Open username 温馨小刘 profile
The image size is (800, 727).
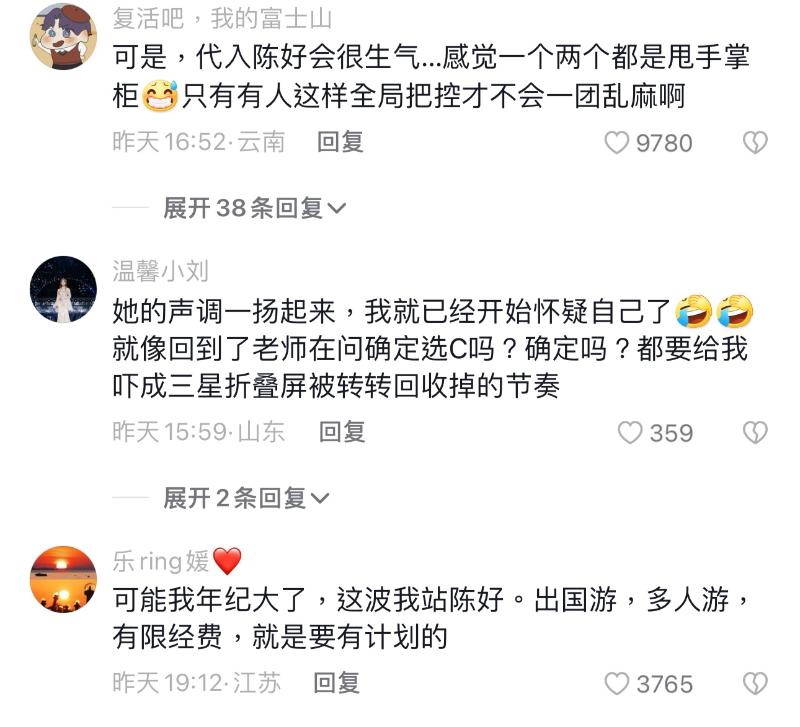point(160,271)
